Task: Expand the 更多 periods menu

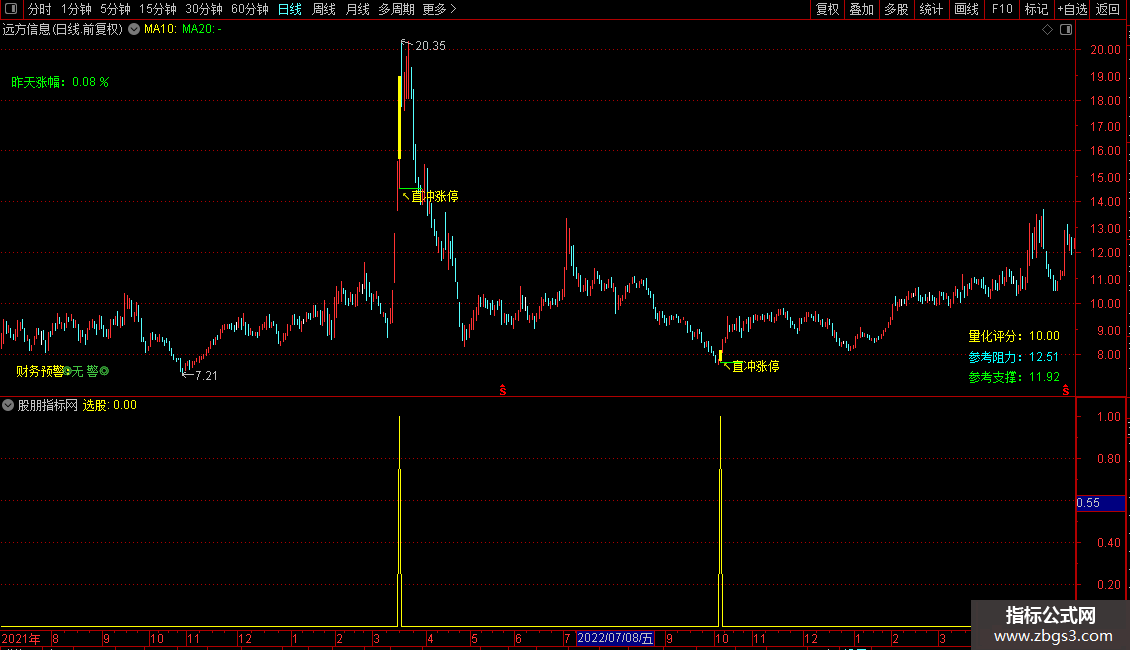Action: point(440,9)
